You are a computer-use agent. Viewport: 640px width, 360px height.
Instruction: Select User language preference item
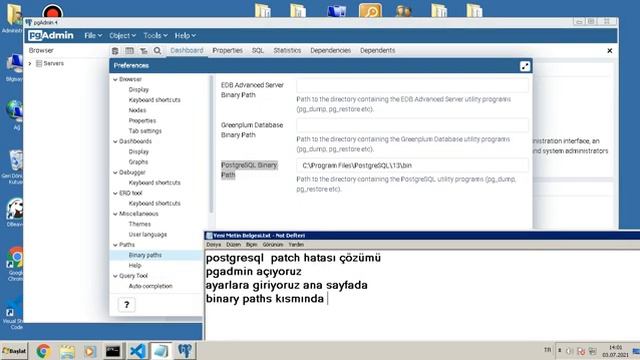click(x=148, y=234)
